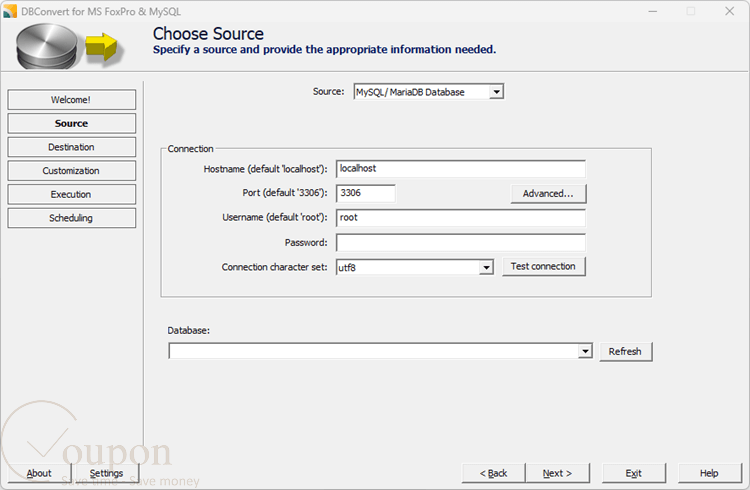
Task: Open the Source type dropdown
Action: coord(496,92)
